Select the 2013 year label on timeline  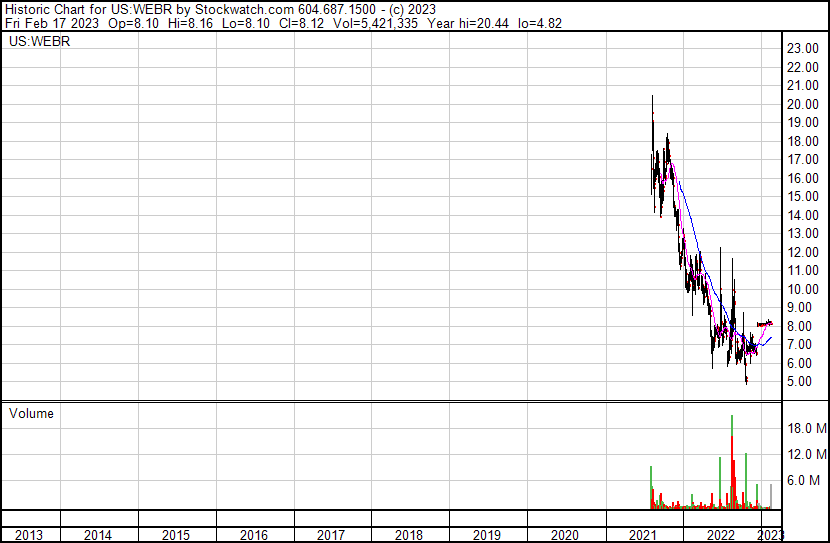[x=29, y=535]
